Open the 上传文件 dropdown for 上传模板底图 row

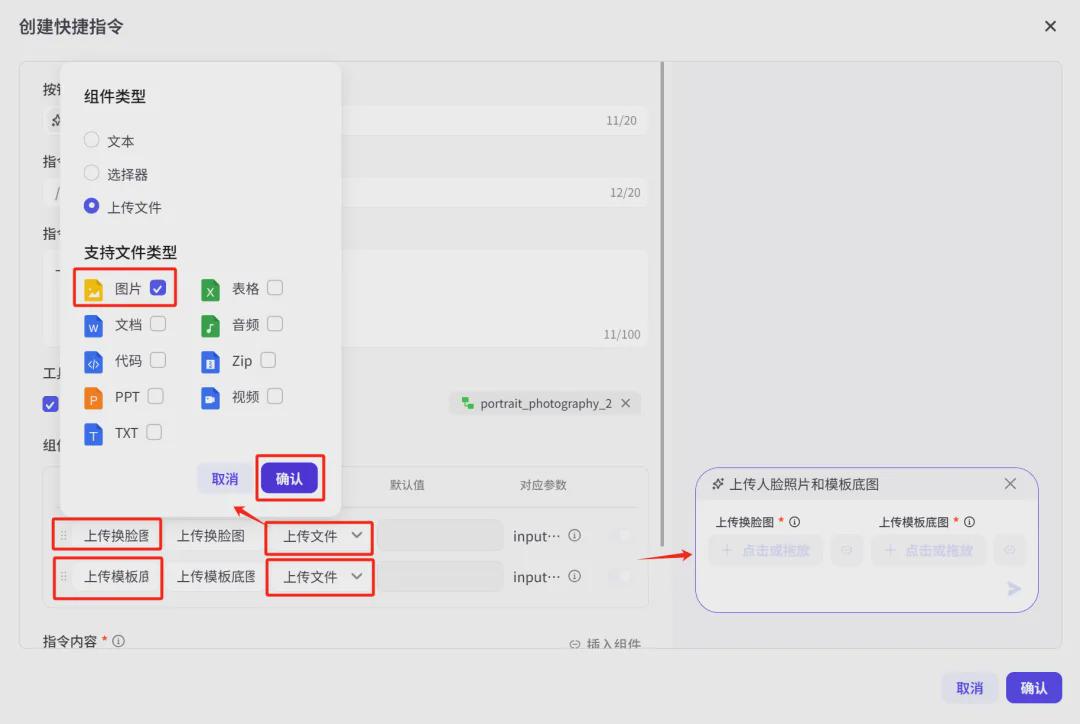tap(319, 577)
